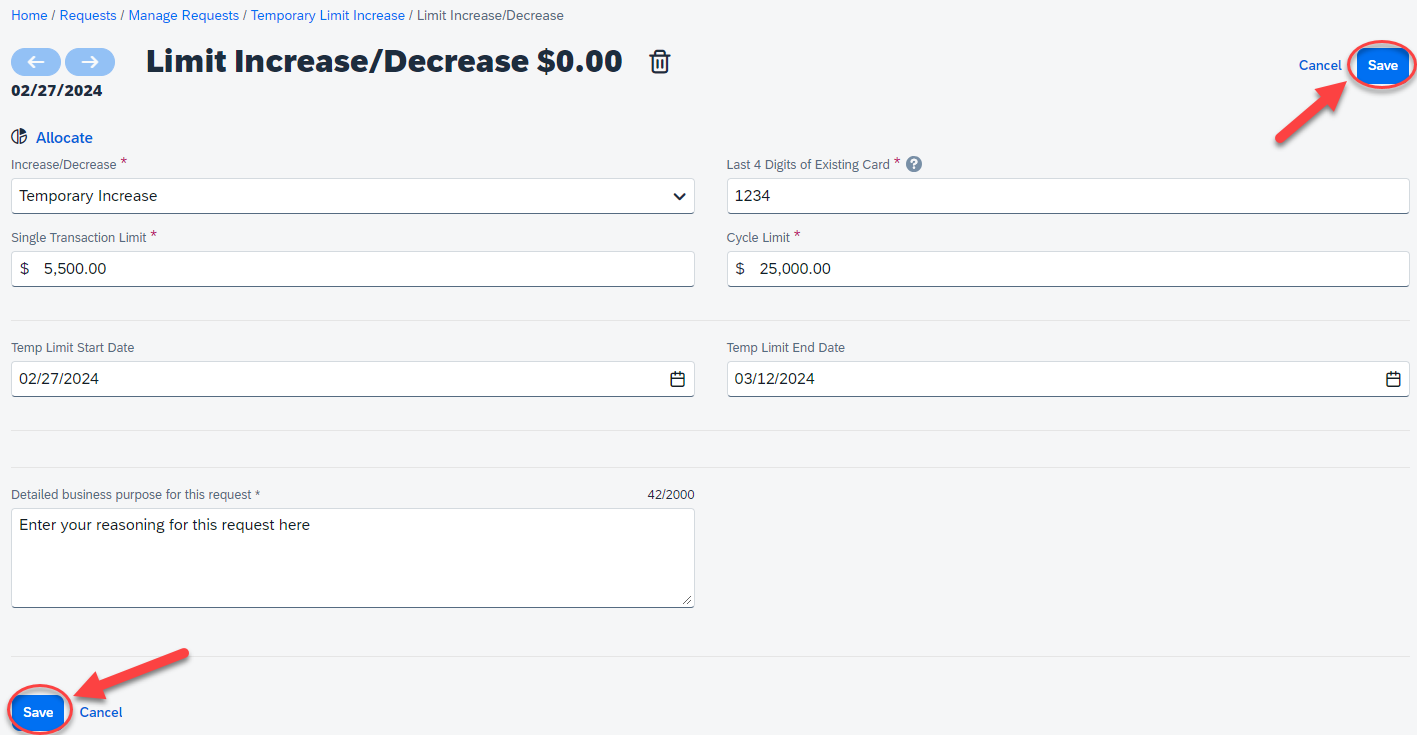Open calendar picker for Temp Limit Start Date

pyautogui.click(x=677, y=379)
